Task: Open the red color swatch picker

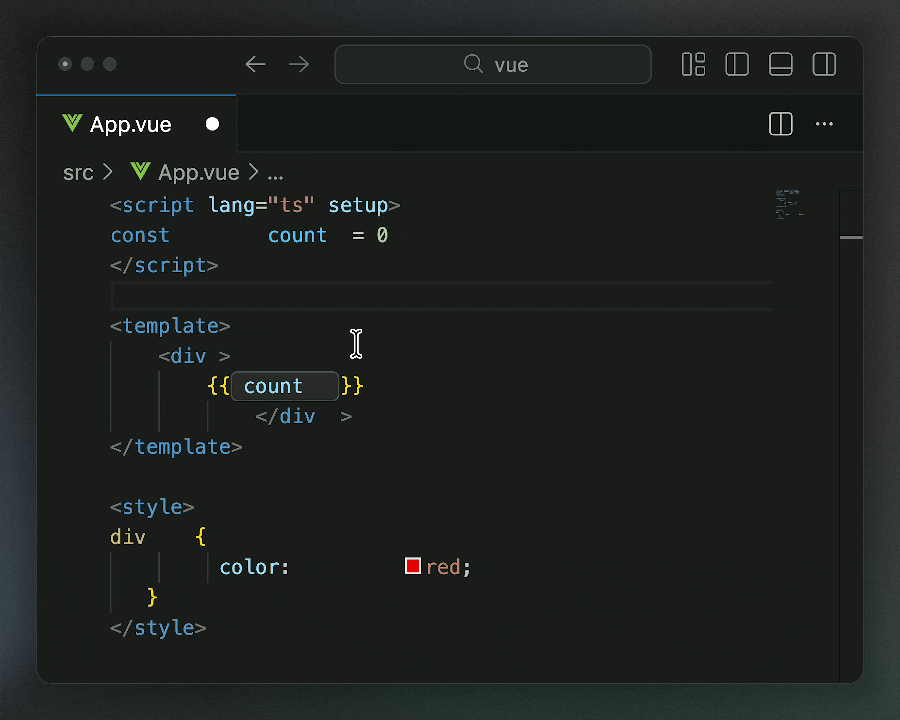Action: tap(412, 567)
